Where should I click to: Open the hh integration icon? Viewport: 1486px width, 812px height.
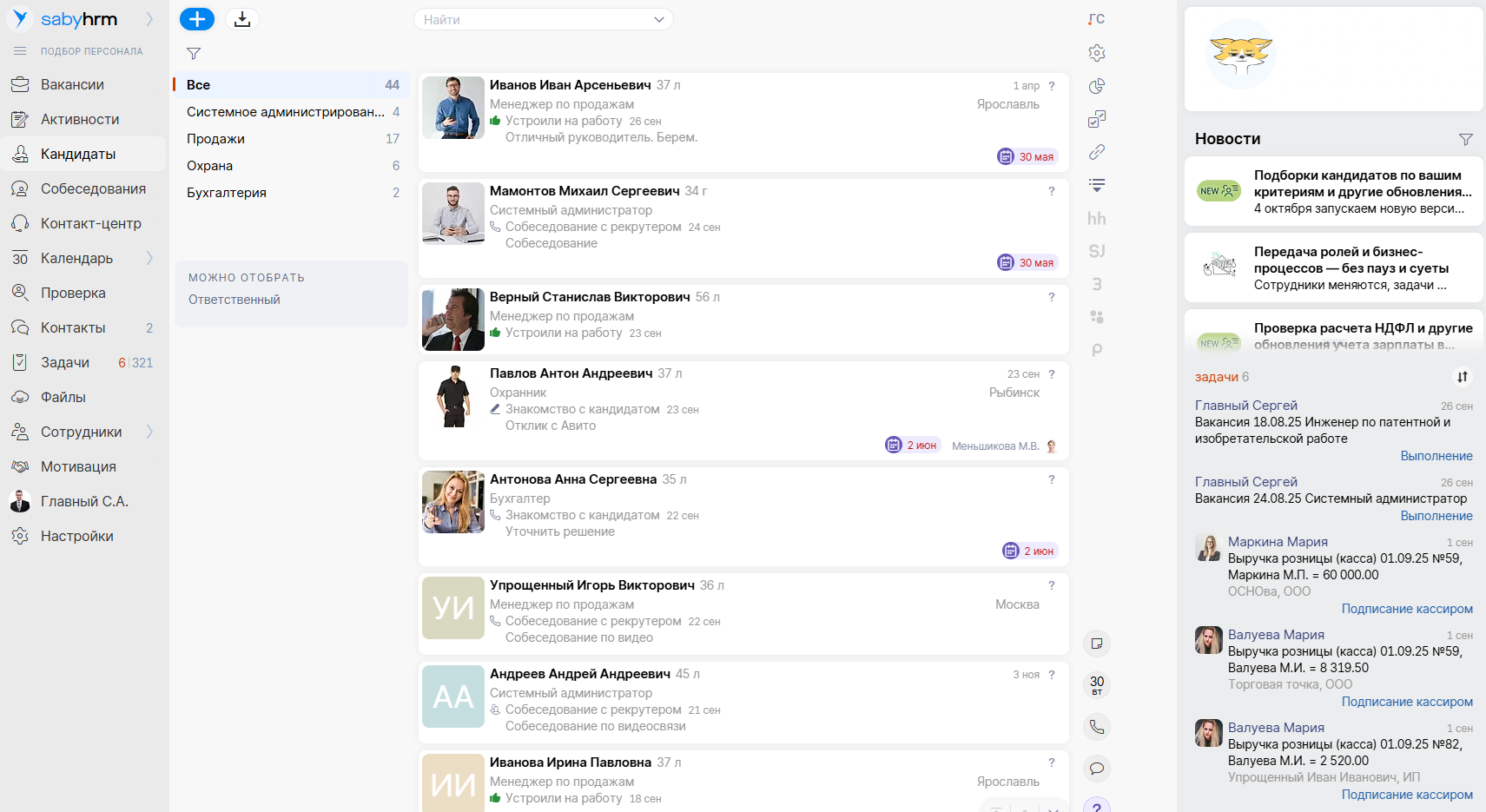coord(1097,218)
